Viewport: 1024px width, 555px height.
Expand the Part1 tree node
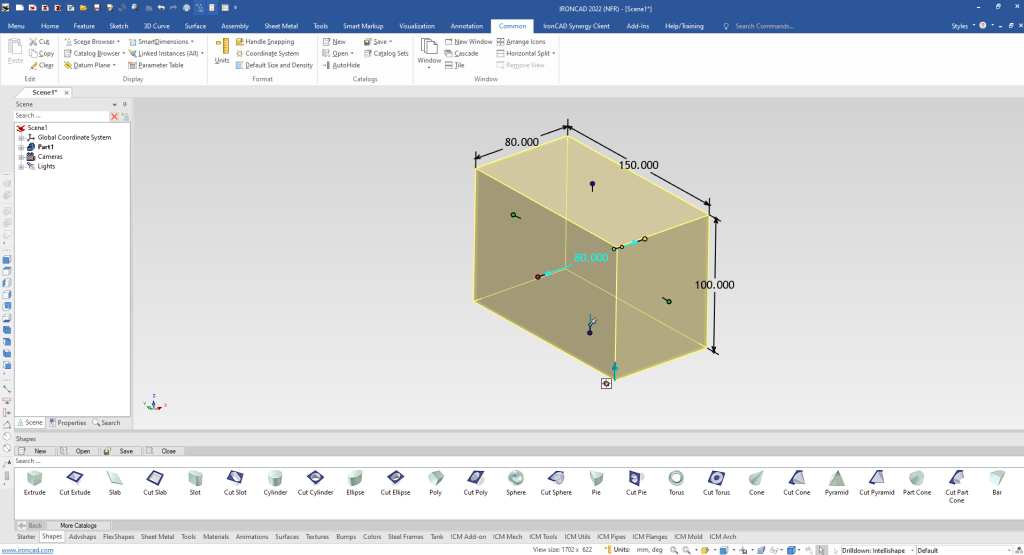tap(21, 147)
